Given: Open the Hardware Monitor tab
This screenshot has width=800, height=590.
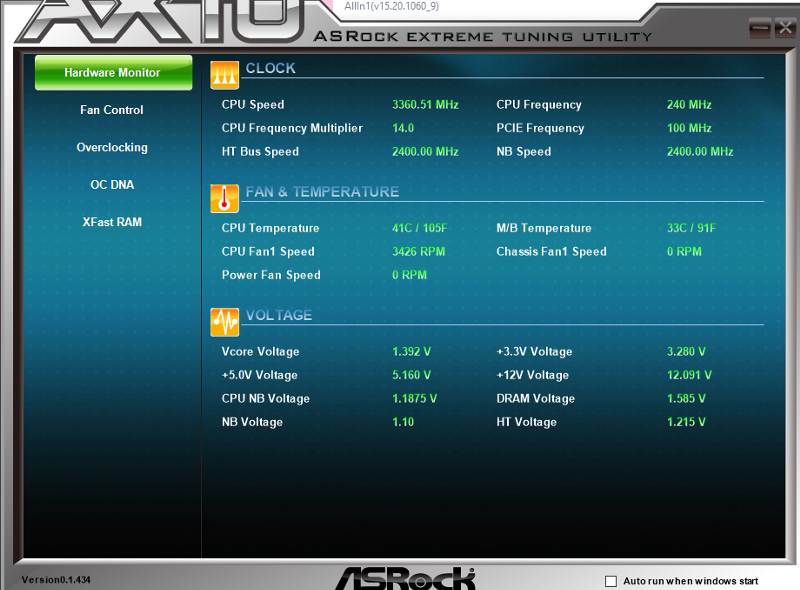Looking at the screenshot, I should click(x=113, y=72).
